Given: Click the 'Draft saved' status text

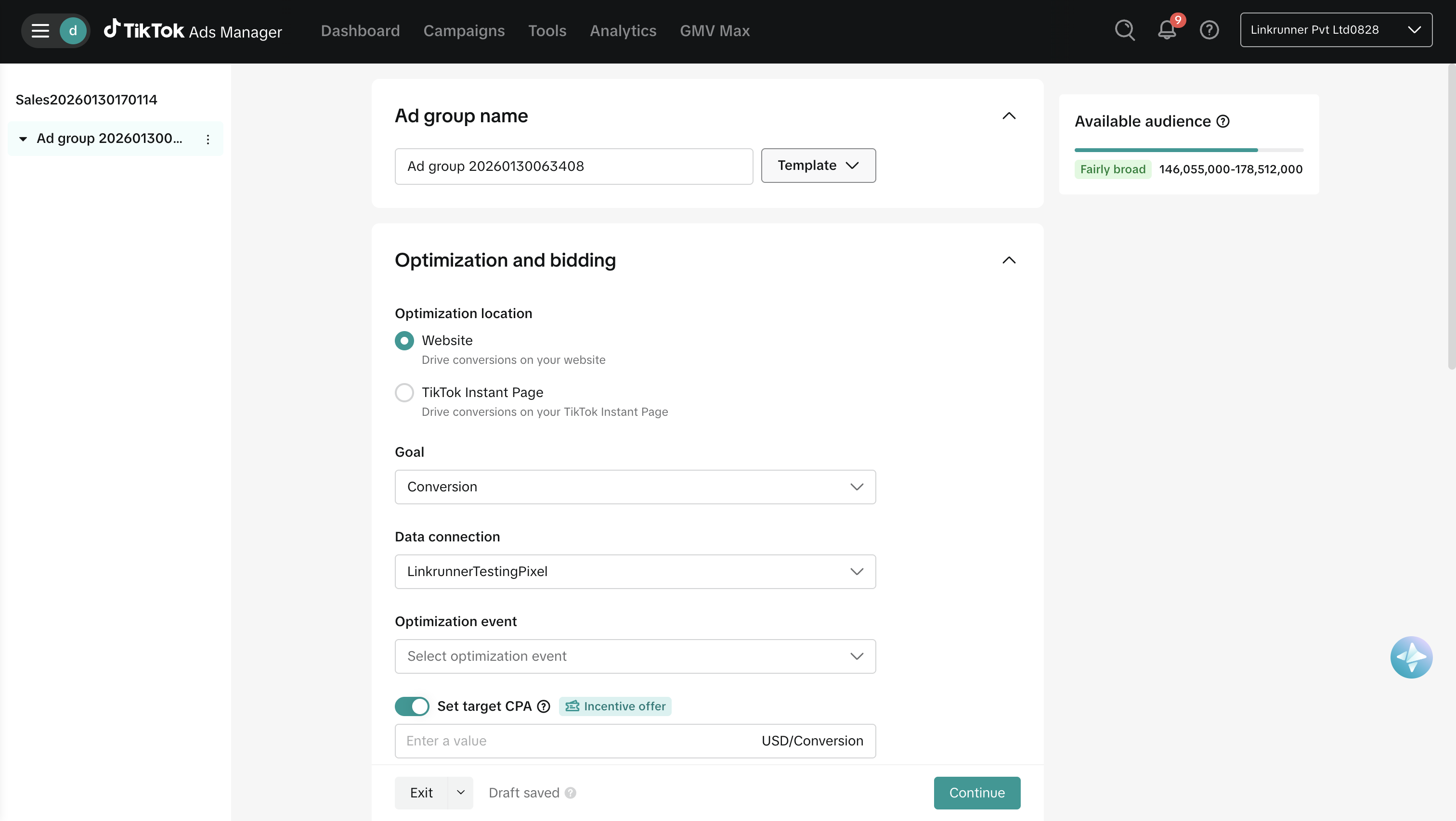Looking at the screenshot, I should (524, 793).
